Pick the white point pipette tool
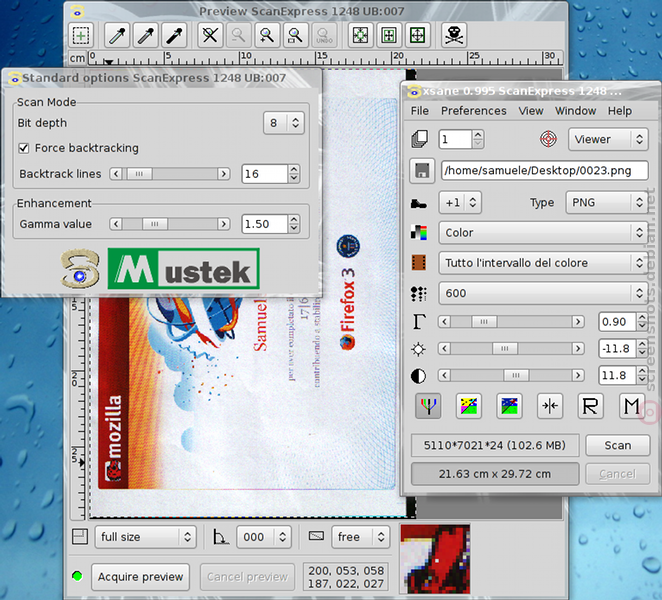This screenshot has width=662, height=600. pyautogui.click(x=117, y=35)
